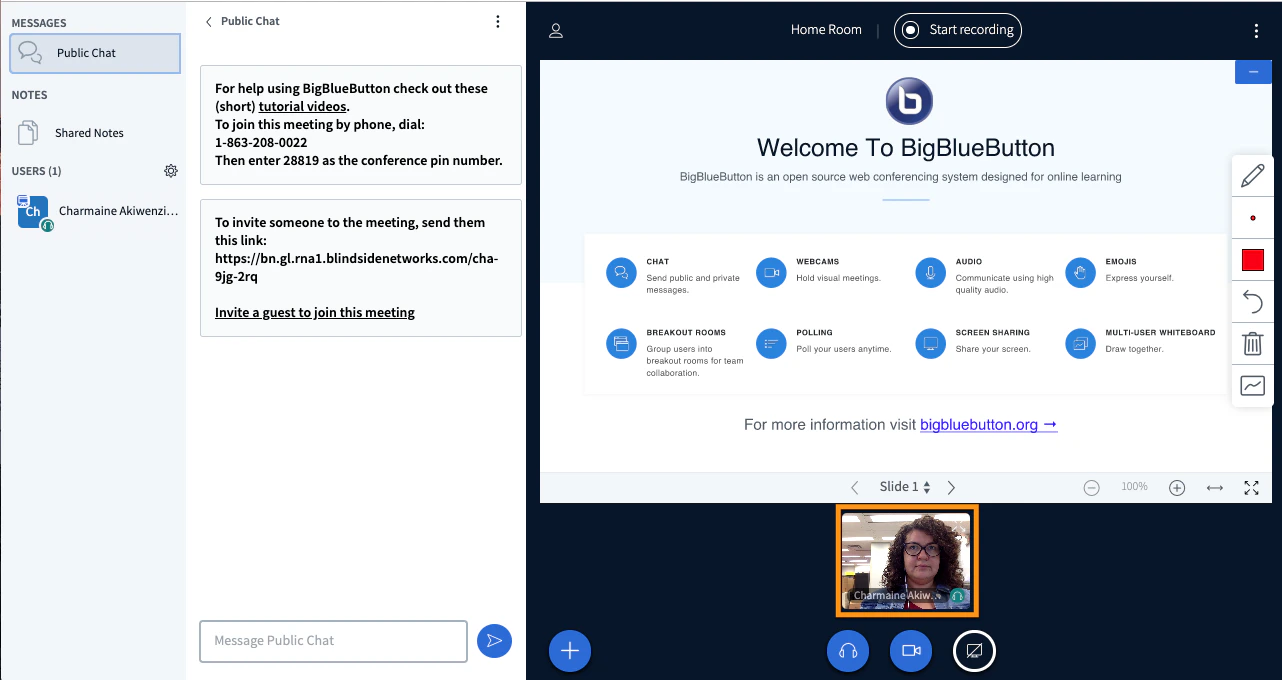Open manage users gear settings
The image size is (1282, 680).
tap(171, 171)
